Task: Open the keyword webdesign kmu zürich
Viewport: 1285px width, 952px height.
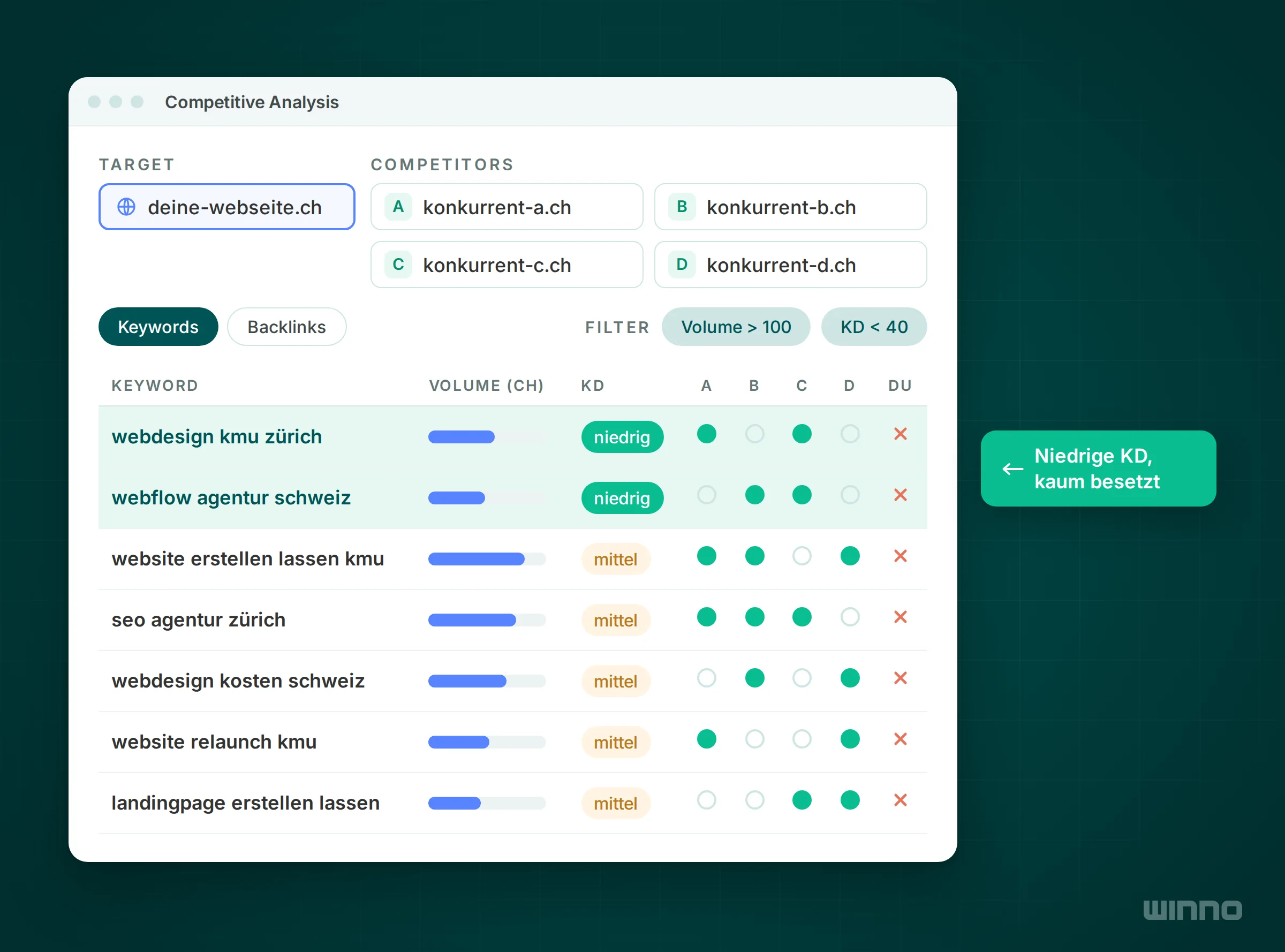Action: [217, 437]
